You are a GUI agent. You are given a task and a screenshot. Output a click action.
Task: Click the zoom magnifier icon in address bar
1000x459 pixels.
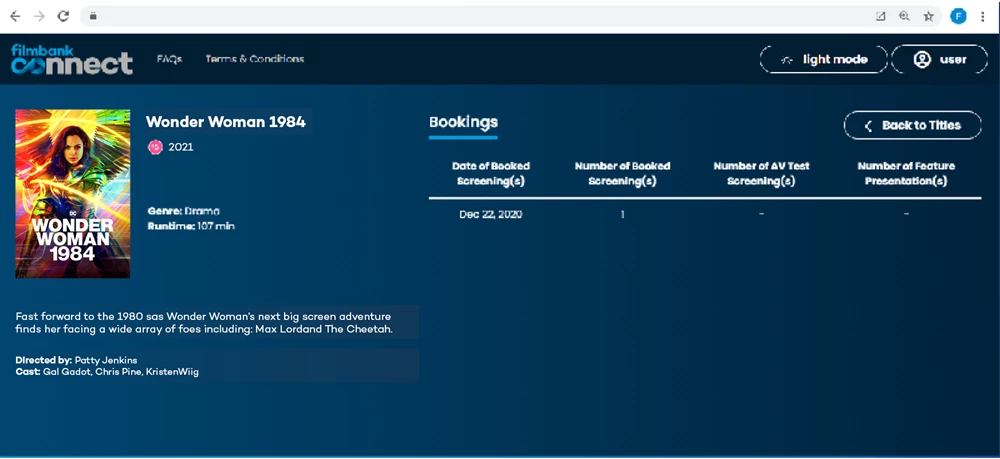coord(904,16)
